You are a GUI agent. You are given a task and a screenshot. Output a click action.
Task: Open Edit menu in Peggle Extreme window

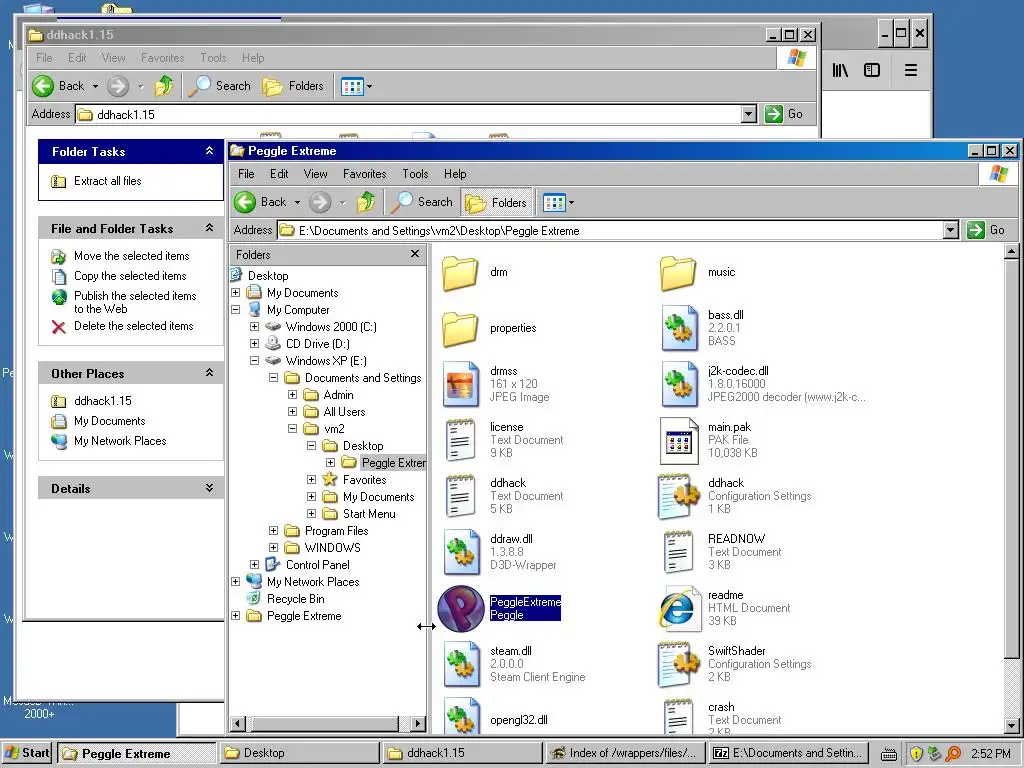pyautogui.click(x=279, y=174)
